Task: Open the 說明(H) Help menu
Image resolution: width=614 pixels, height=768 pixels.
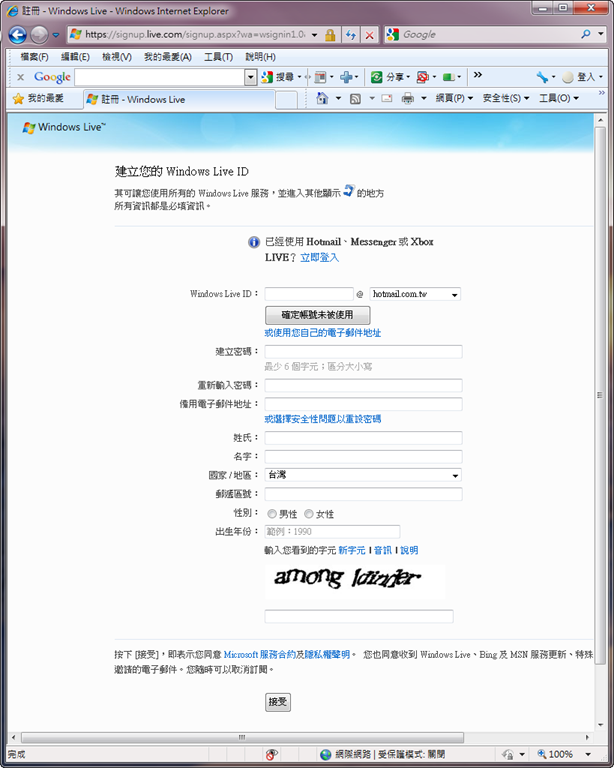Action: [x=260, y=57]
